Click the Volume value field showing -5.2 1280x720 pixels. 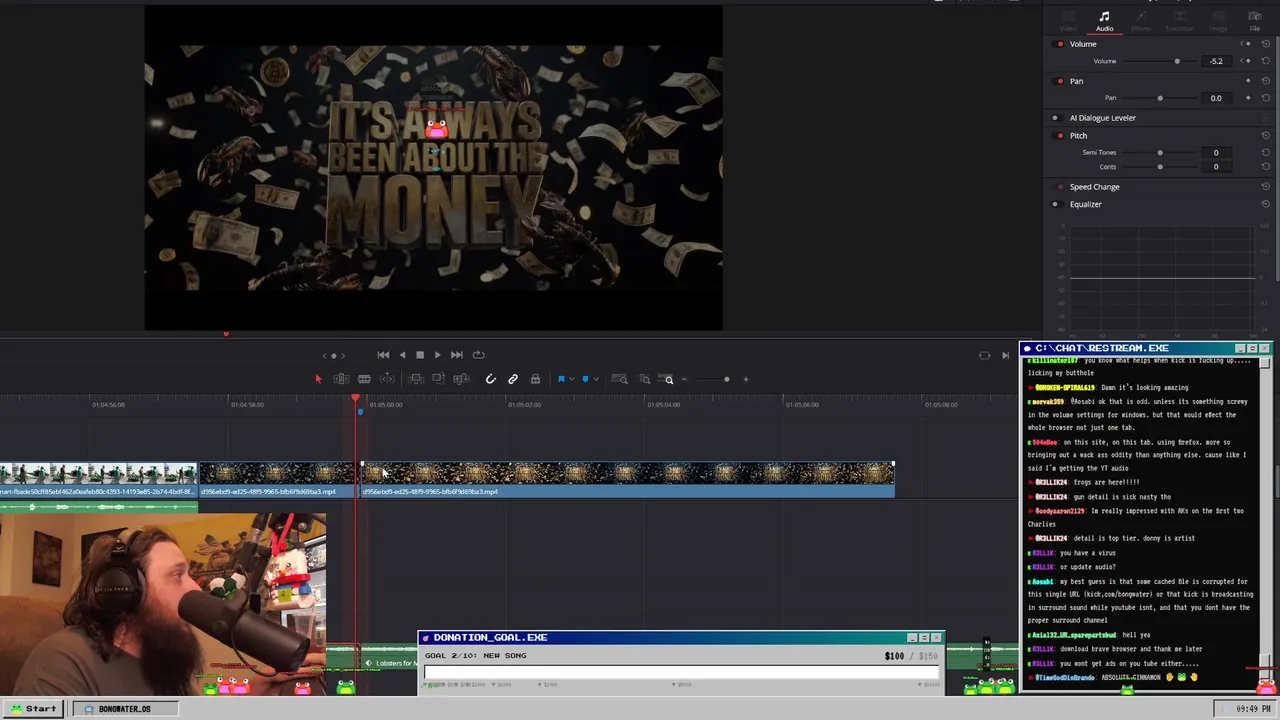(x=1216, y=61)
